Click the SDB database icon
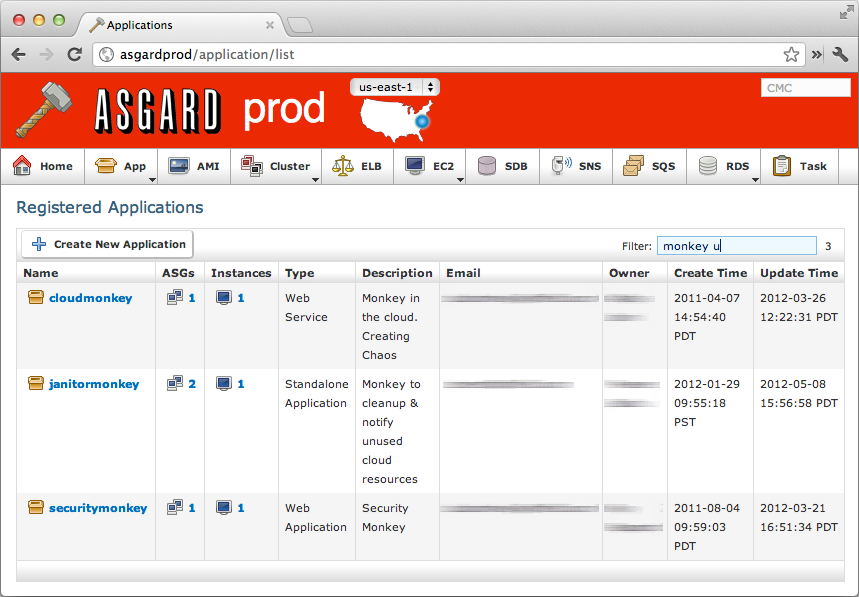 (486, 166)
